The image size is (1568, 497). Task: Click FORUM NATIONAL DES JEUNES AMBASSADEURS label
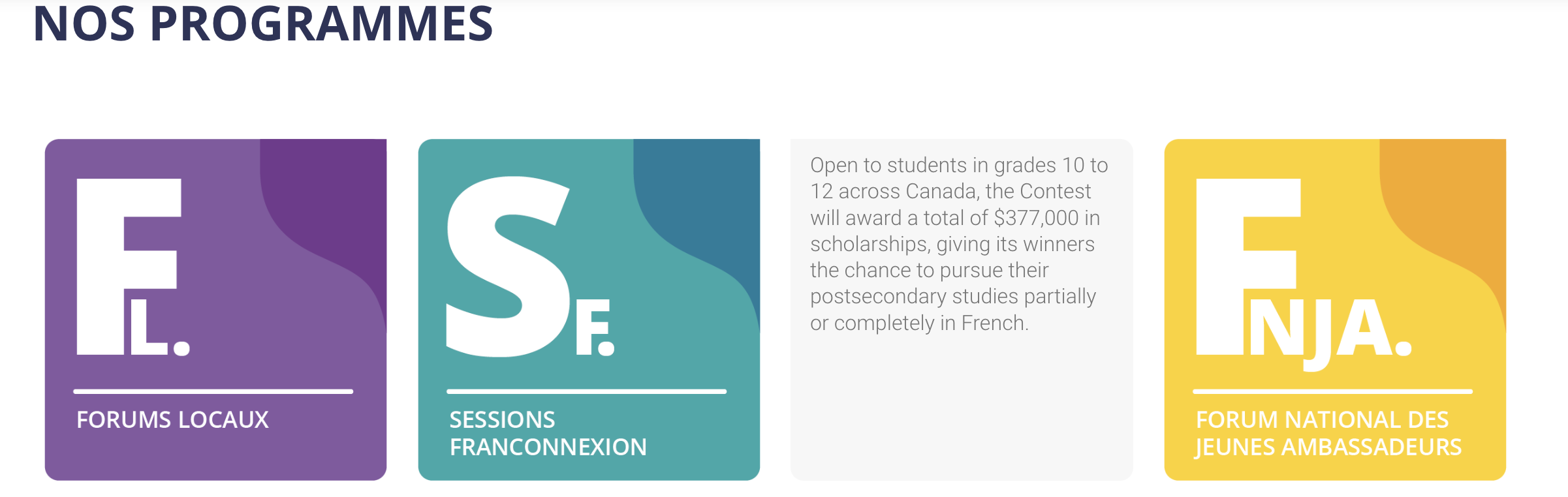(x=1328, y=433)
